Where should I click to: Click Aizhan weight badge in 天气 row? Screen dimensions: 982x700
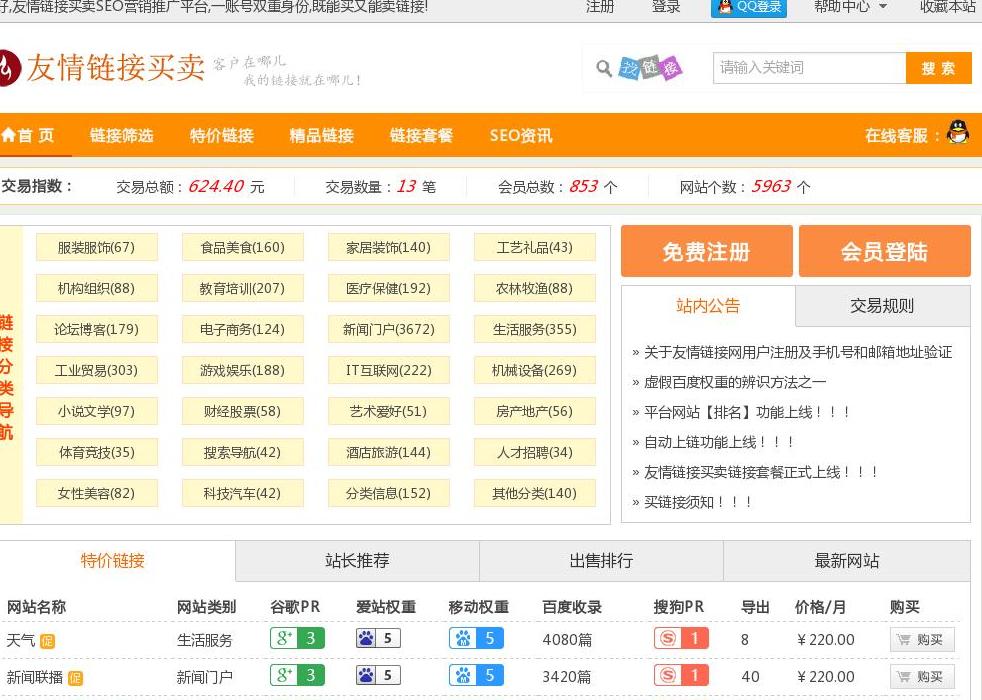pyautogui.click(x=378, y=639)
